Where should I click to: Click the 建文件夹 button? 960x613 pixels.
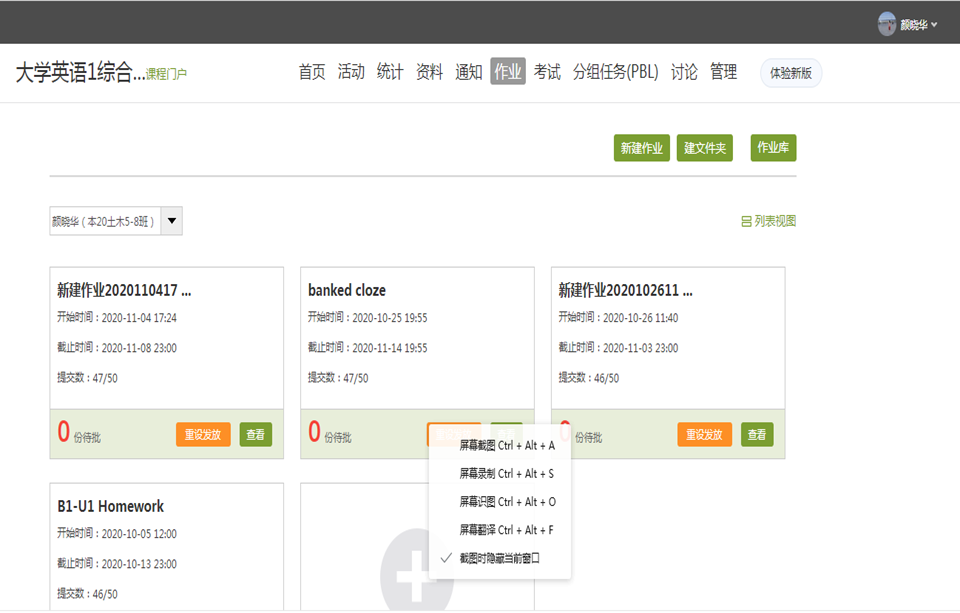[705, 148]
